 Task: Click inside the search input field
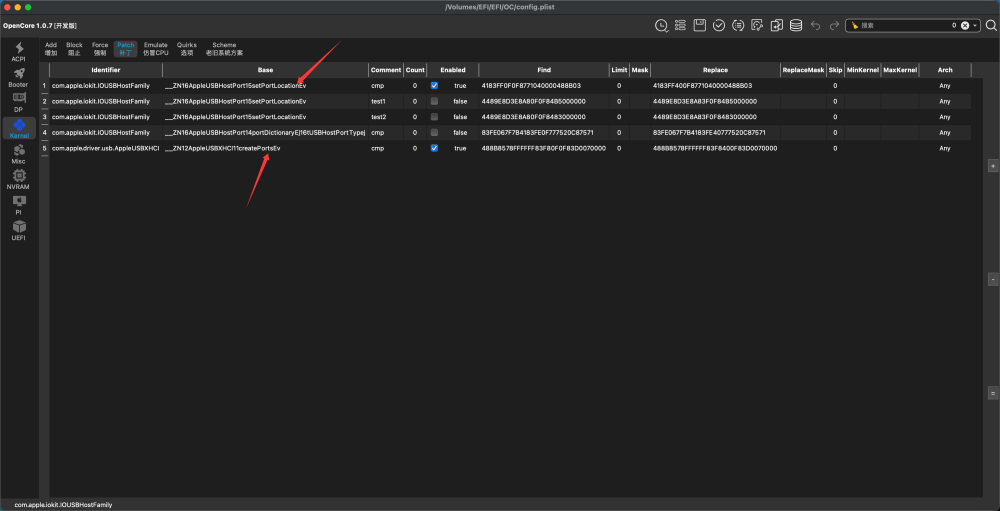tap(906, 26)
